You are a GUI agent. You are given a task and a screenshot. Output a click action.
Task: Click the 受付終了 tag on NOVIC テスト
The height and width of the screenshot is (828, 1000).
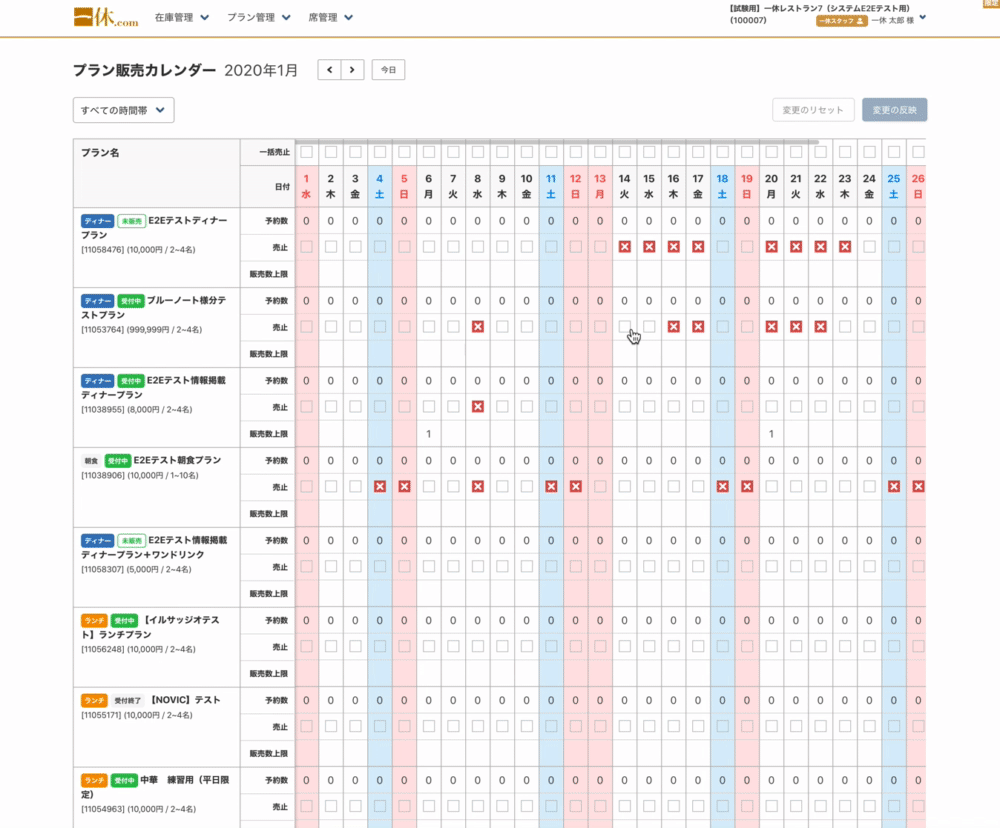point(128,700)
